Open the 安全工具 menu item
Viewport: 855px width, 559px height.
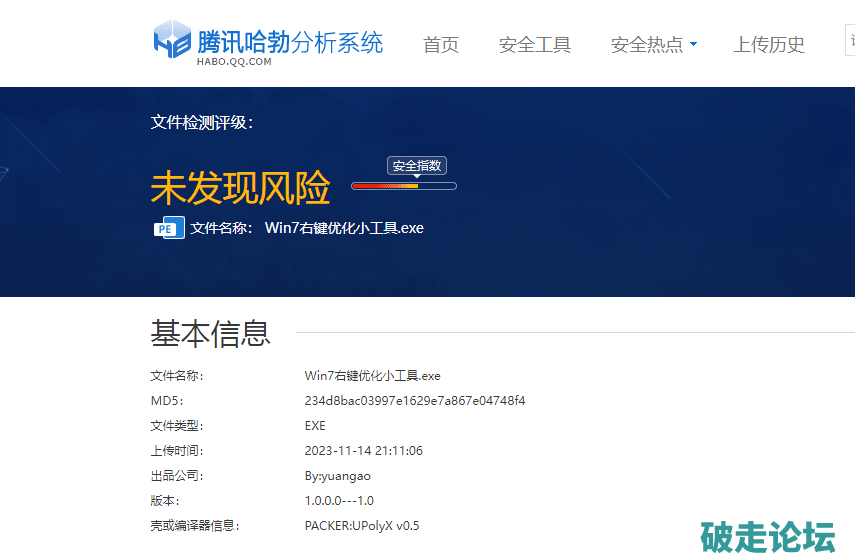[535, 45]
